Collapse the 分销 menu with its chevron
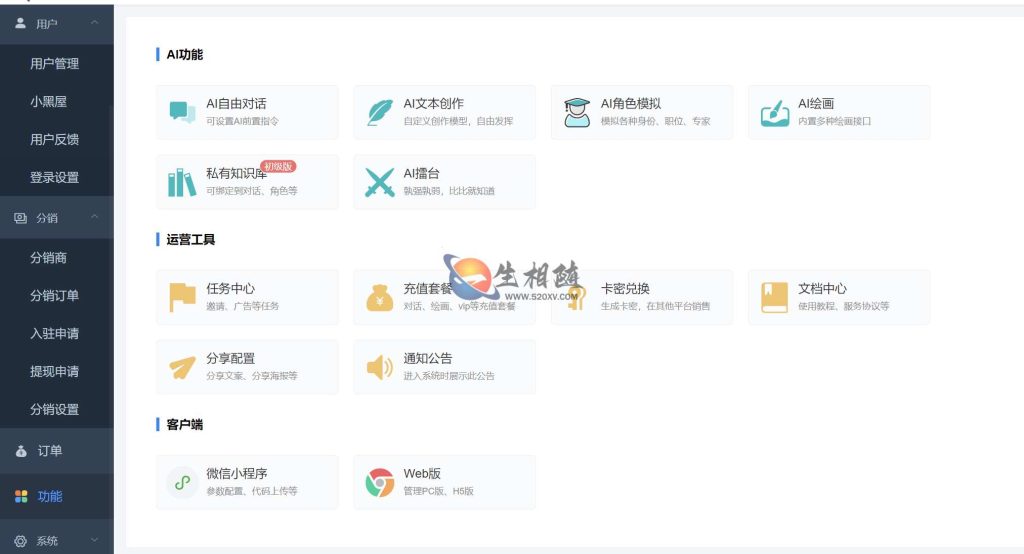Image resolution: width=1024 pixels, height=554 pixels. [95, 217]
